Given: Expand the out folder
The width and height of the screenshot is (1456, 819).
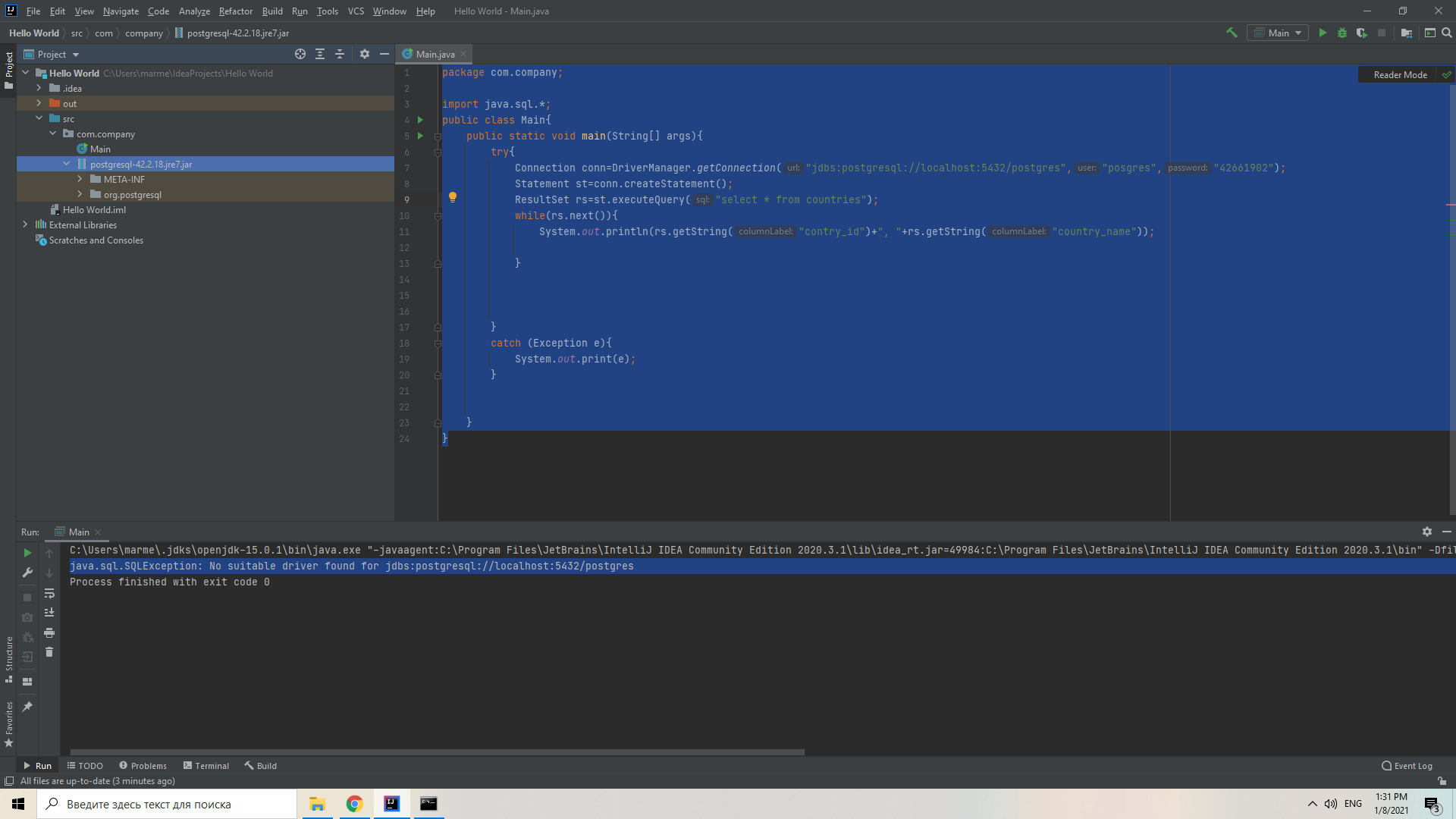Looking at the screenshot, I should point(39,103).
